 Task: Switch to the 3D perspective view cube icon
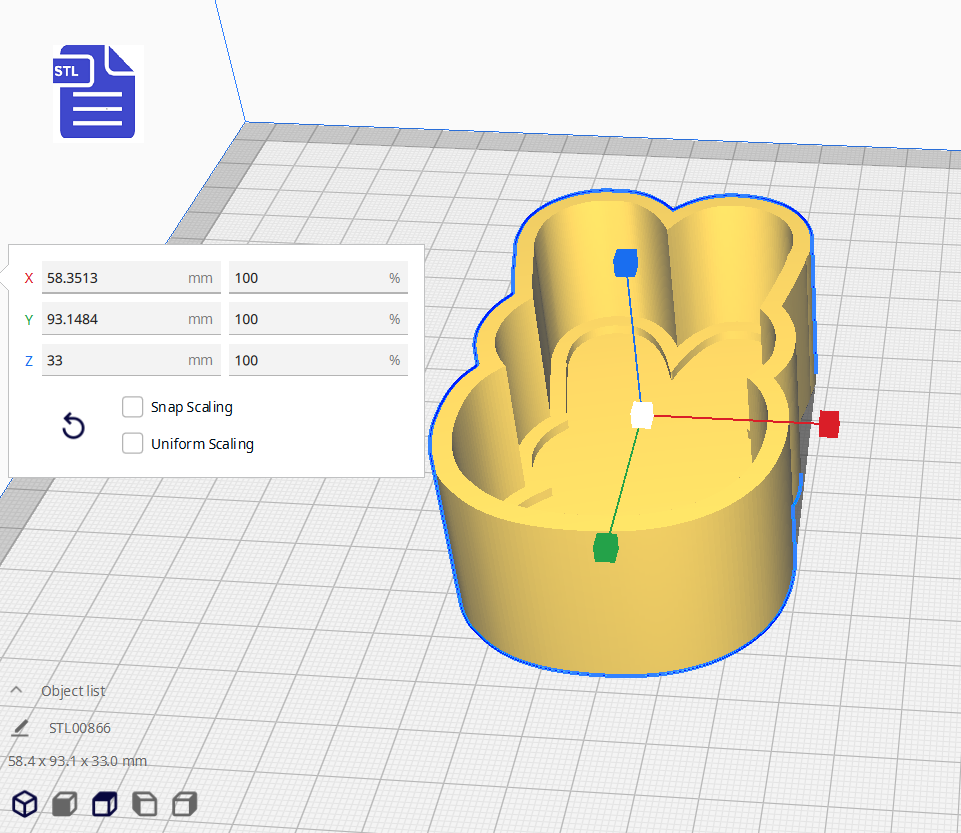(25, 803)
